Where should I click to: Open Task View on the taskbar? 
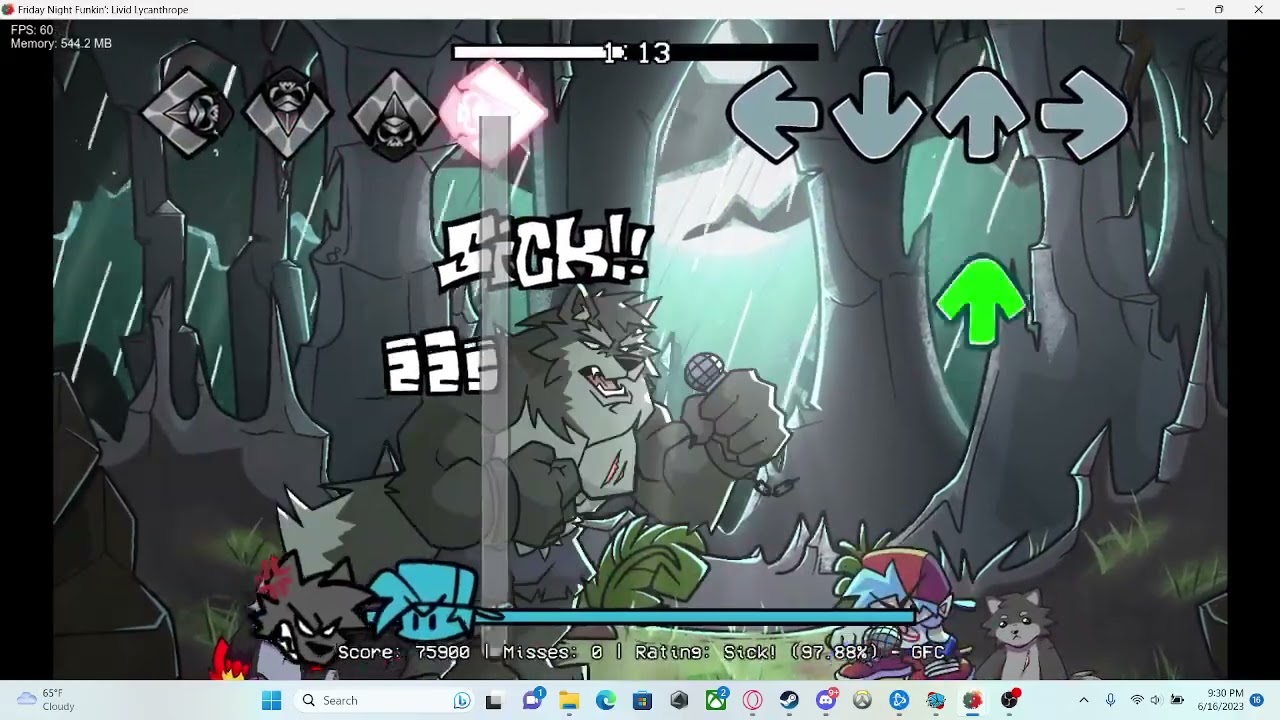[493, 700]
